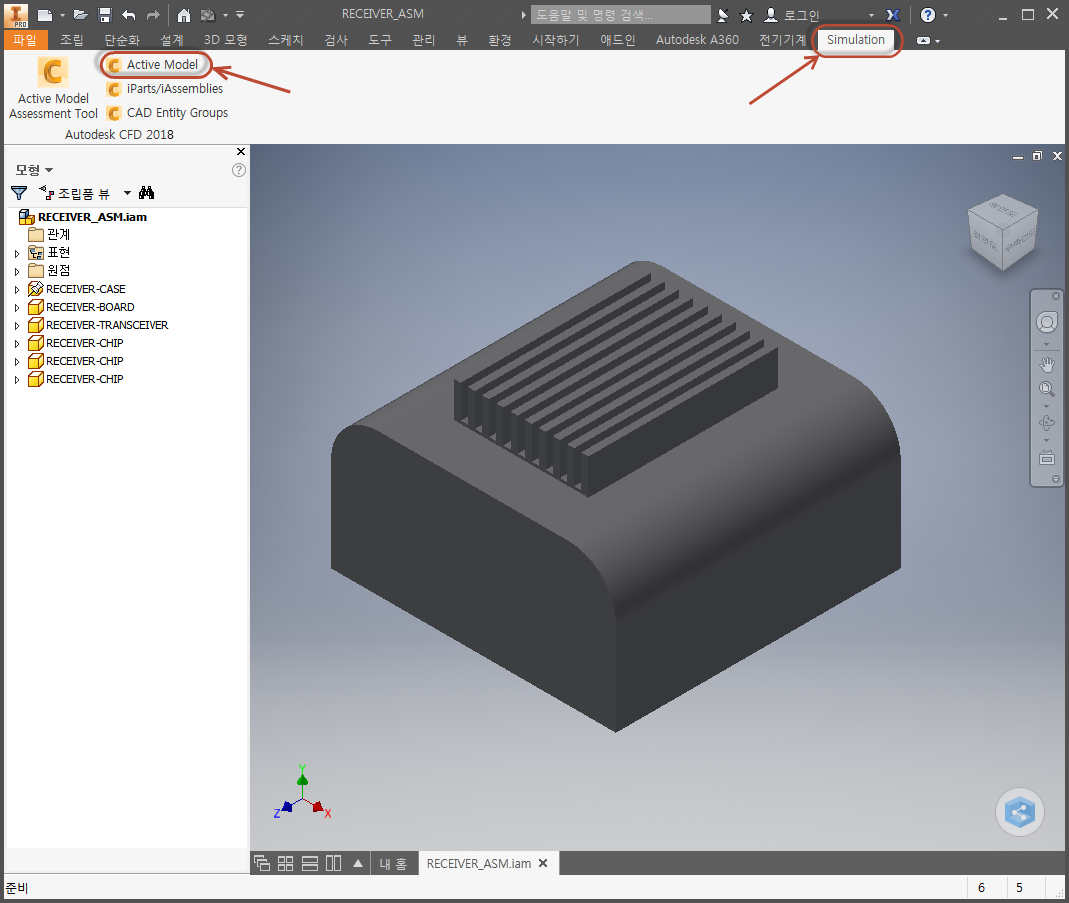
Task: Switch to the 전기기계 ribbon tab
Action: point(783,40)
